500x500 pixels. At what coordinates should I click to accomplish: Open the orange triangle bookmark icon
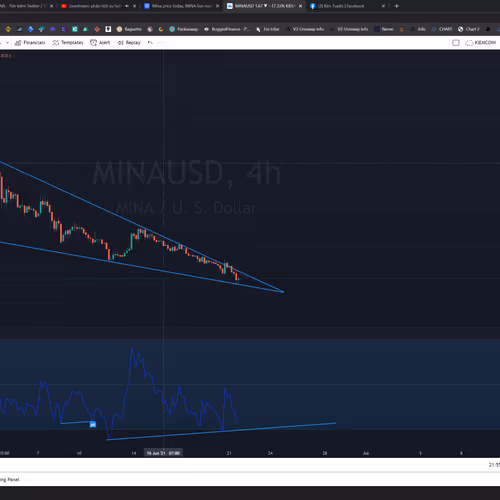click(x=402, y=29)
